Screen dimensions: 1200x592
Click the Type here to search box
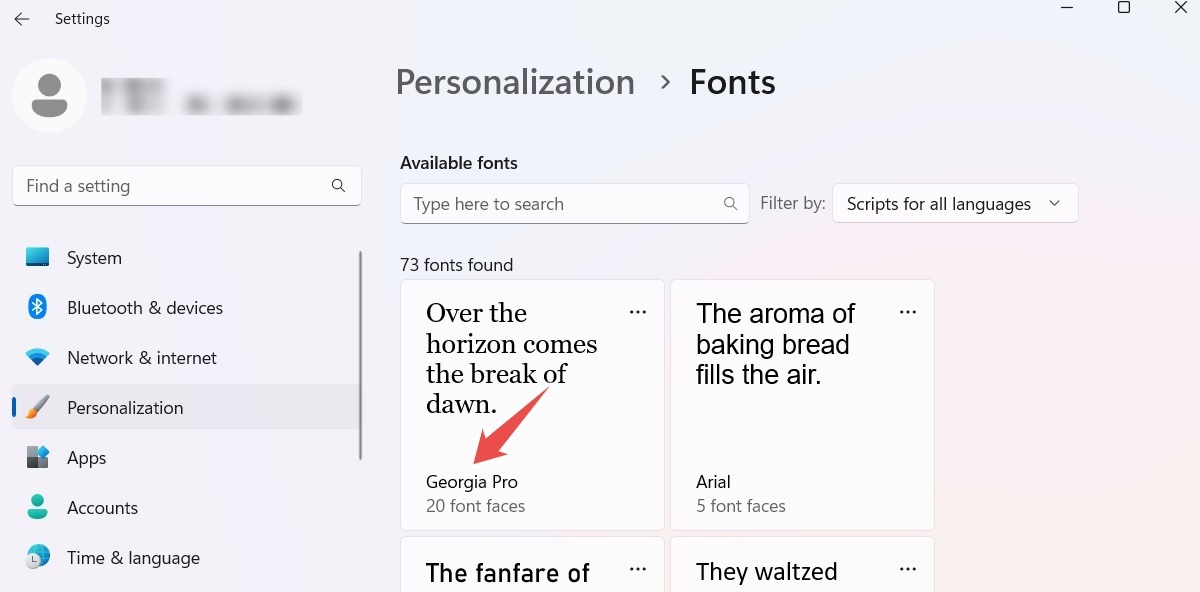560,203
